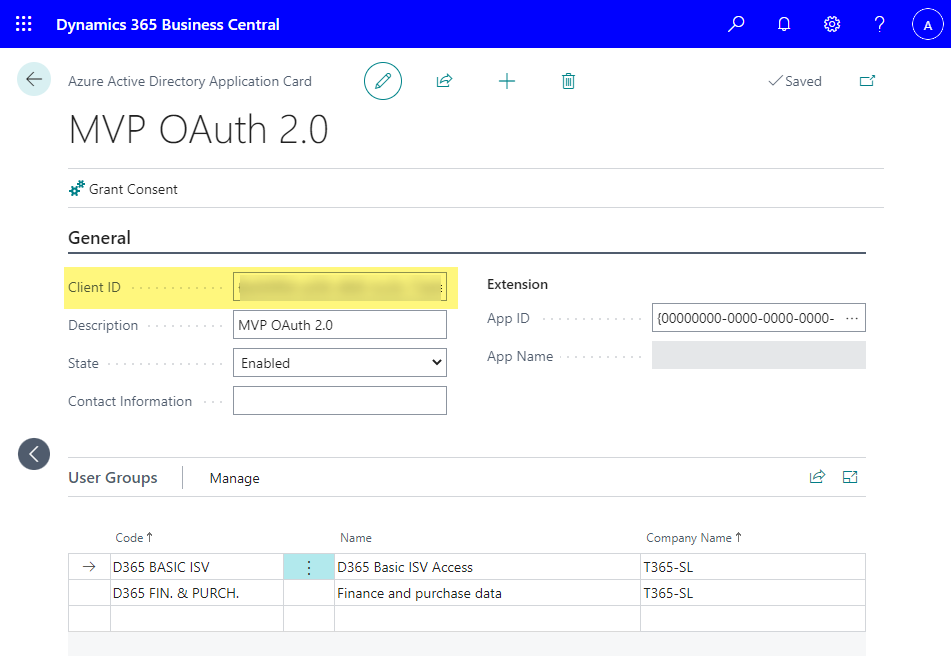Sort by the Company Name column header
The height and width of the screenshot is (660, 951).
[x=694, y=537]
